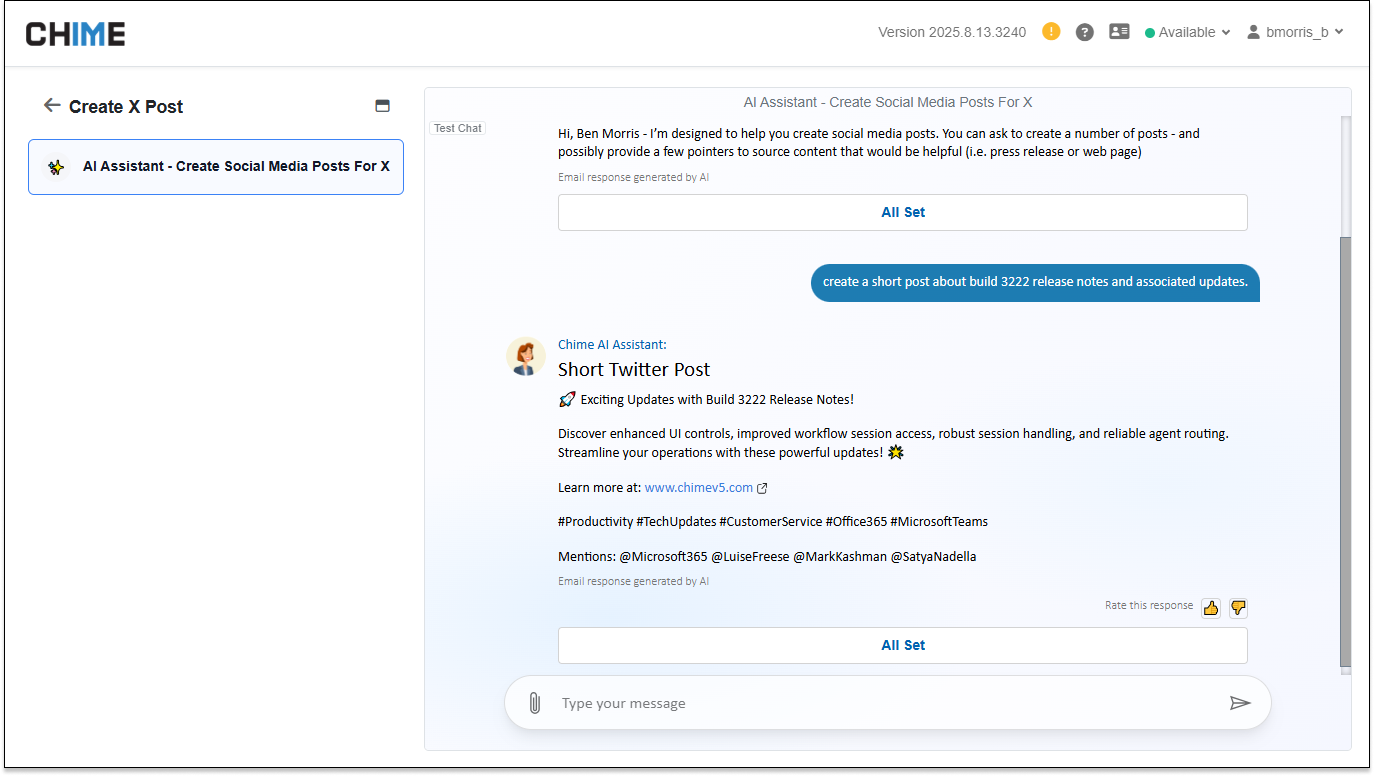Click the lower All Set button
This screenshot has height=776, width=1374.
pos(902,645)
